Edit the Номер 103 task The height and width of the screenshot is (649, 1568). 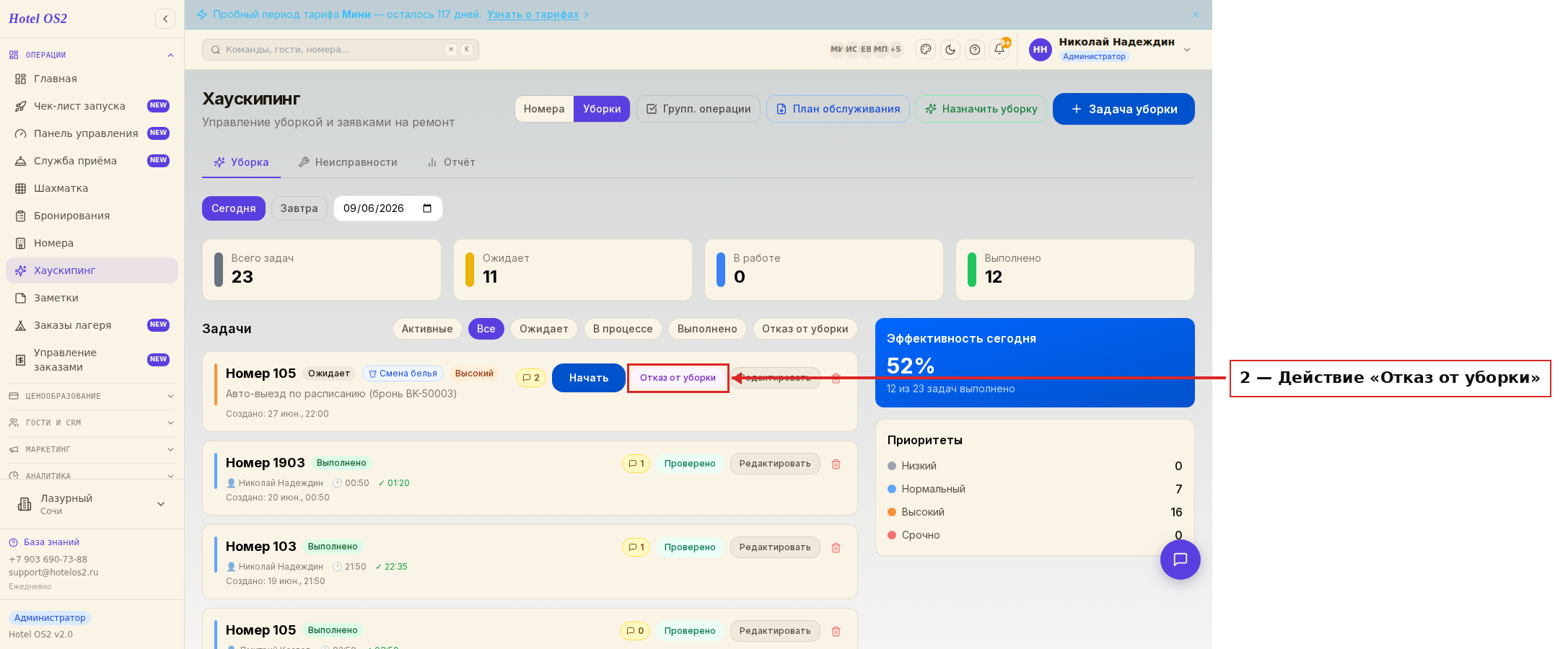coord(775,547)
